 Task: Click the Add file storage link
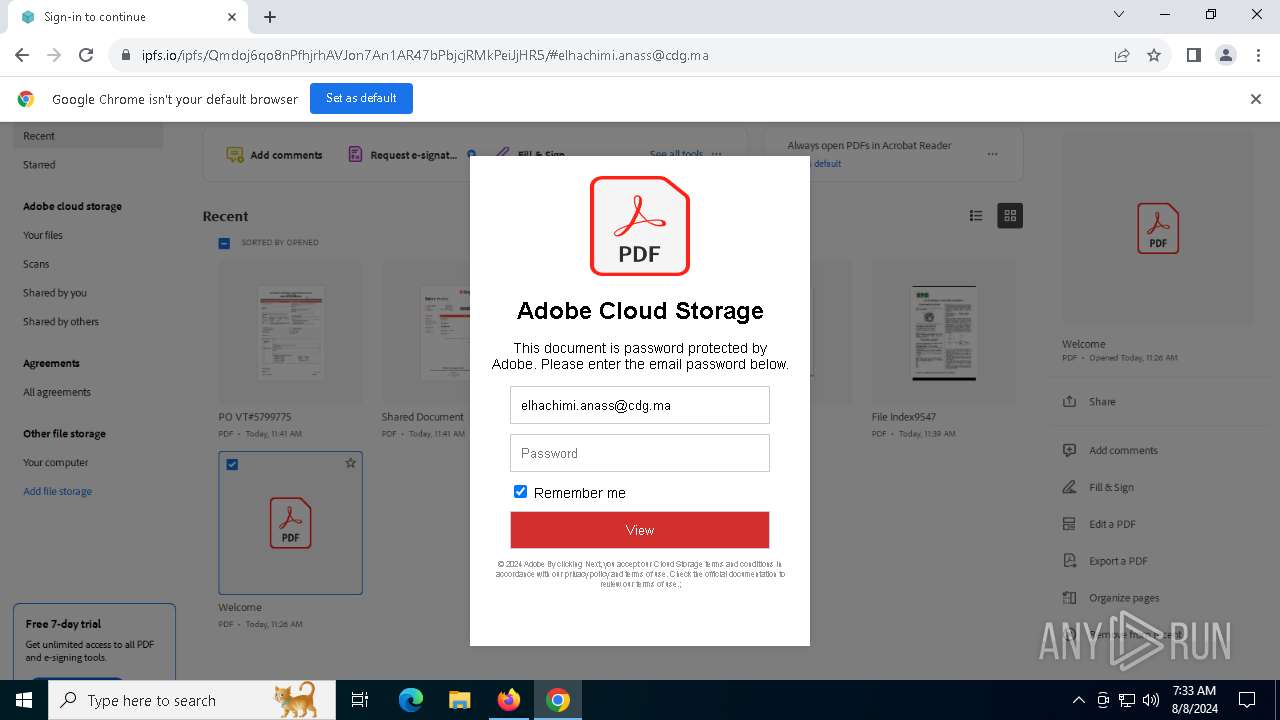click(x=58, y=492)
